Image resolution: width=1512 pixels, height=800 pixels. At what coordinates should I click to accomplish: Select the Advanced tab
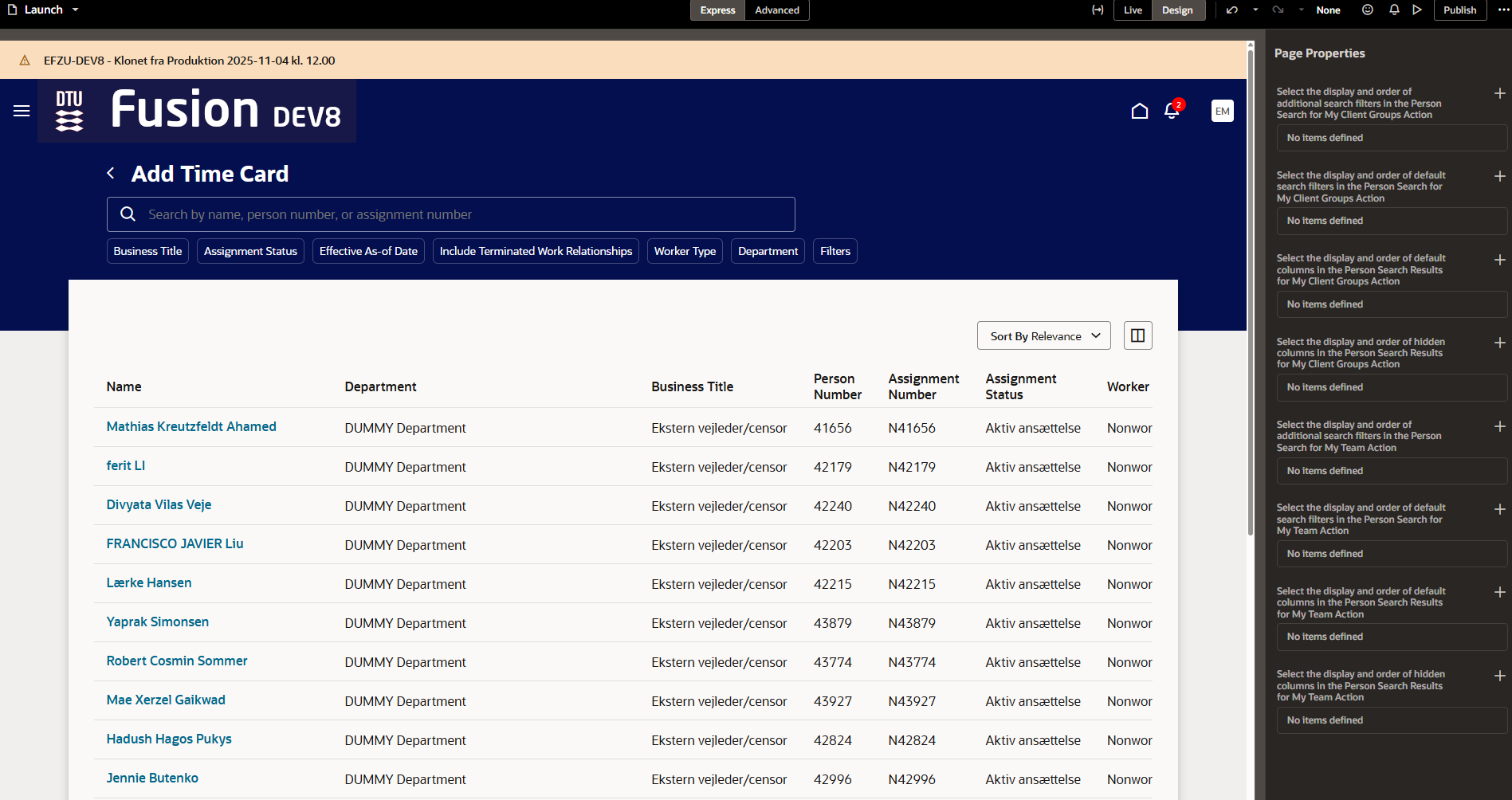click(x=777, y=10)
